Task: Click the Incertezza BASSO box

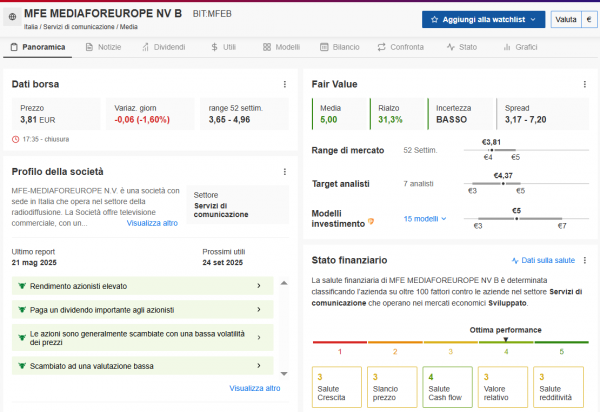Action: pyautogui.click(x=461, y=114)
